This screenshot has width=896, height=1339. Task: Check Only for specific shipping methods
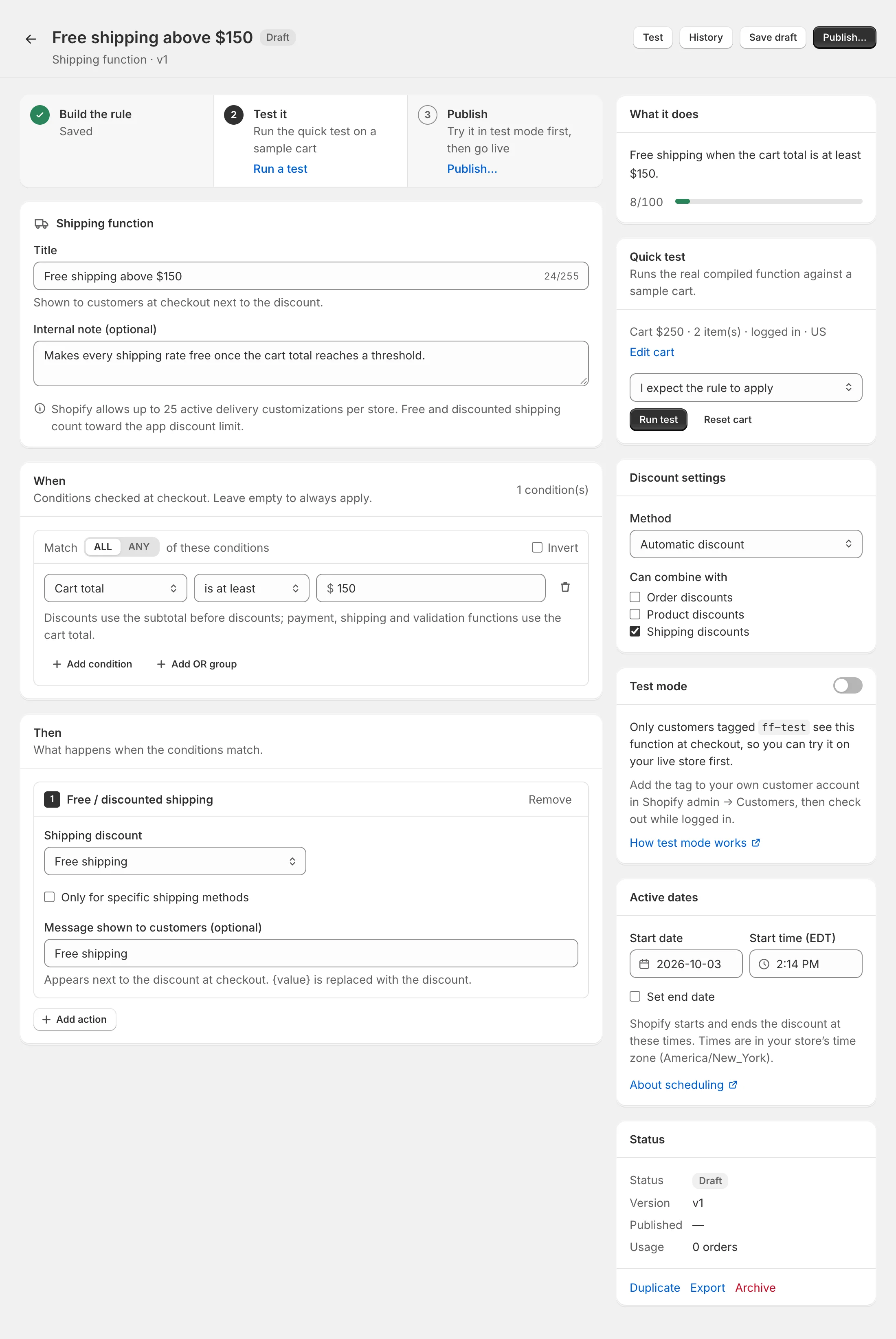[x=50, y=897]
